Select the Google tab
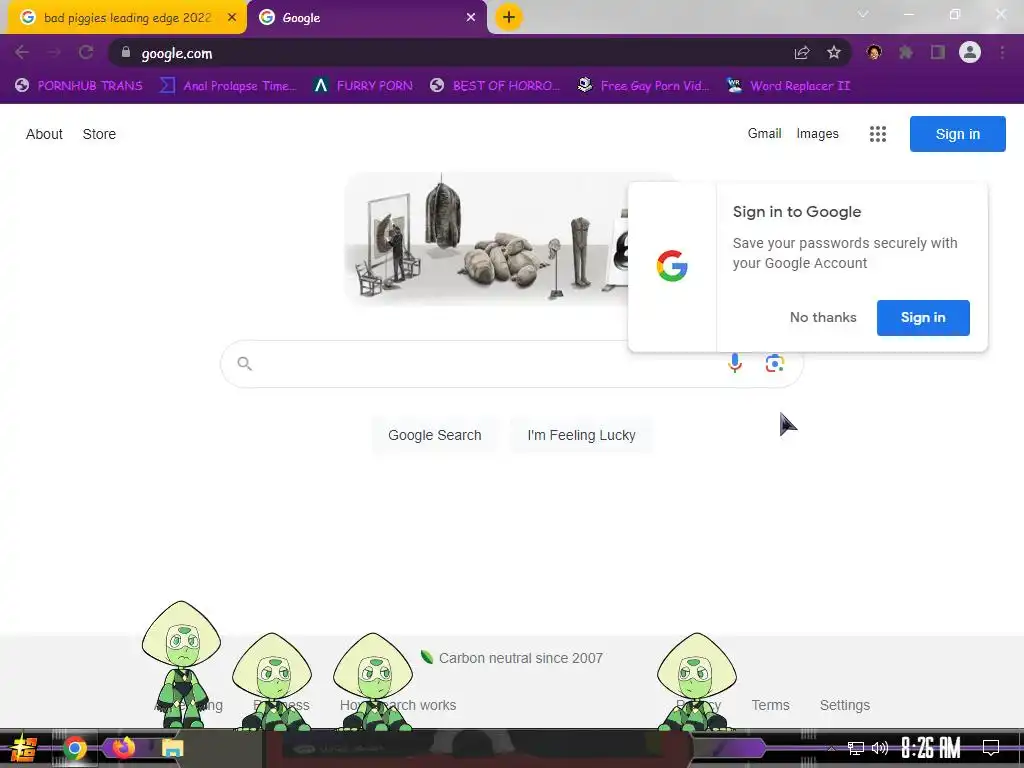This screenshot has width=1024, height=768. pos(366,18)
